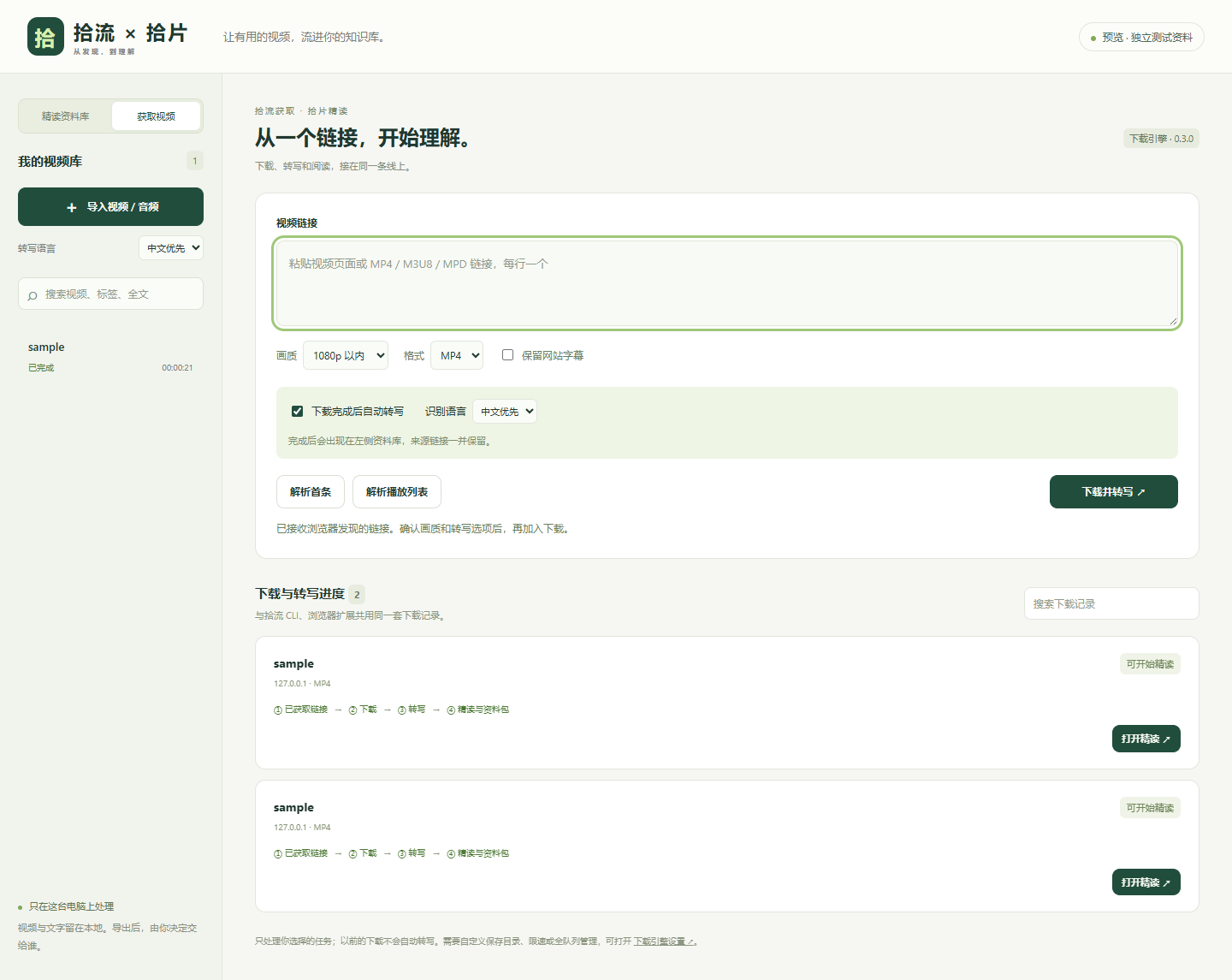
Task: Click the magnifier icon in library search
Action: coord(33,295)
